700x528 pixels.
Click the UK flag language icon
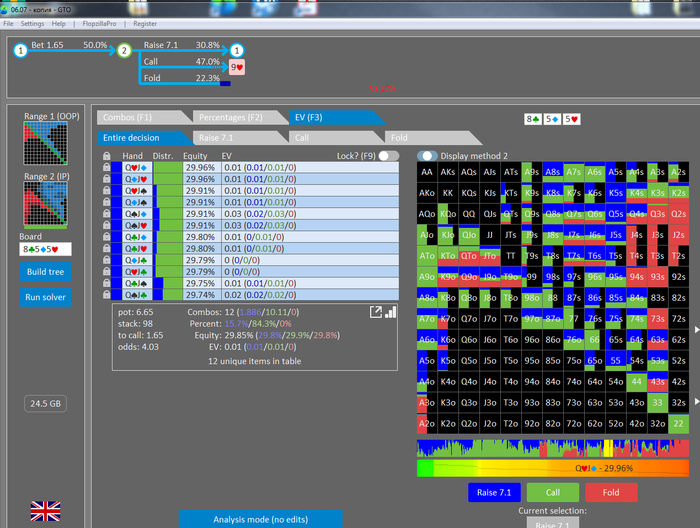pos(45,511)
